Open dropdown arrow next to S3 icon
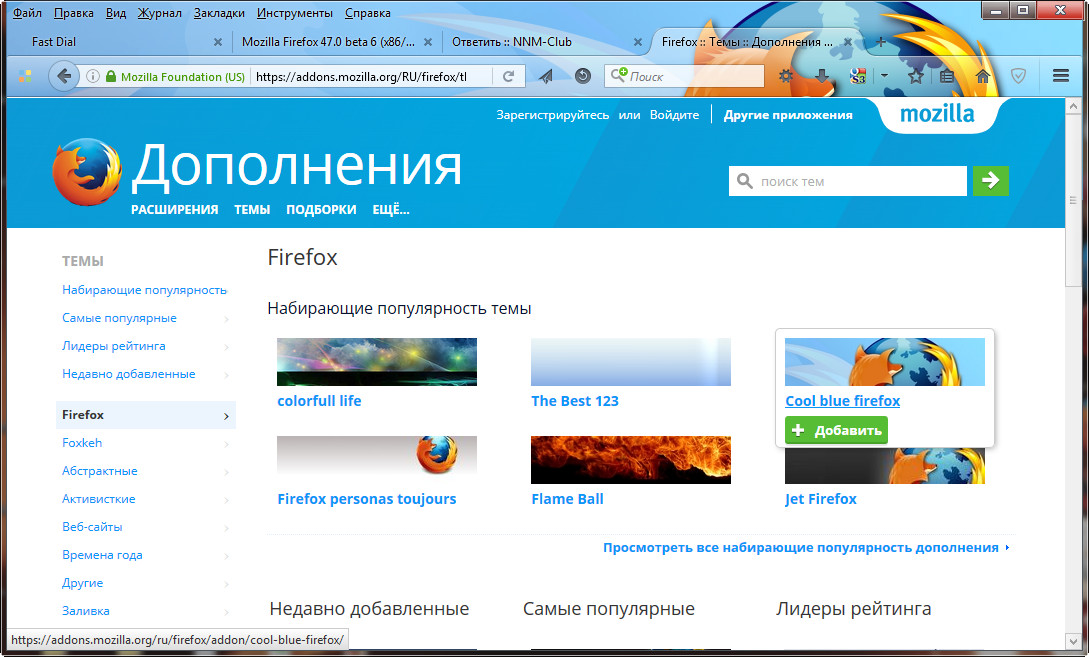 point(884,76)
